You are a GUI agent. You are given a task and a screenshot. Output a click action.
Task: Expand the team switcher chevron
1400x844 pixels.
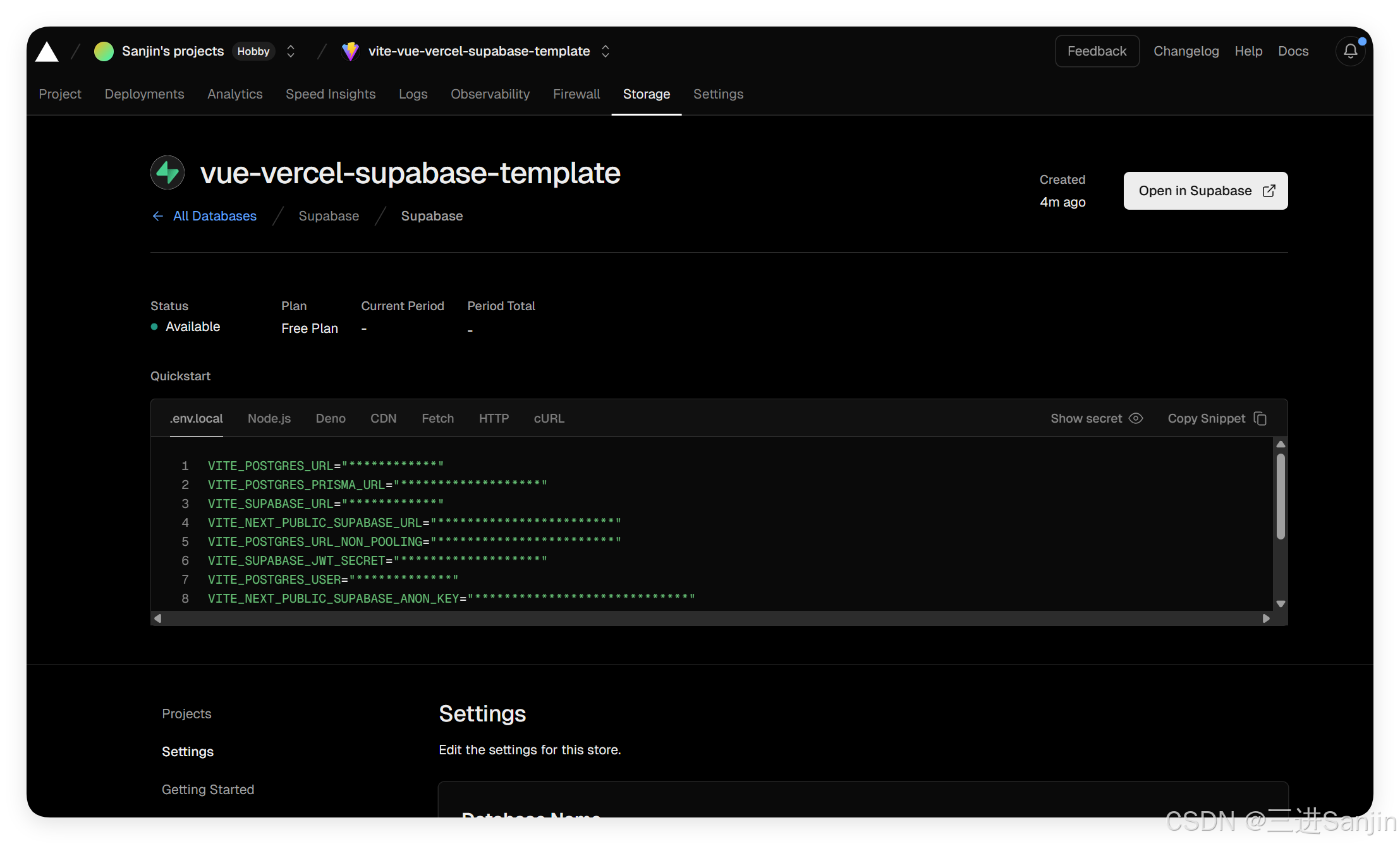click(x=291, y=51)
